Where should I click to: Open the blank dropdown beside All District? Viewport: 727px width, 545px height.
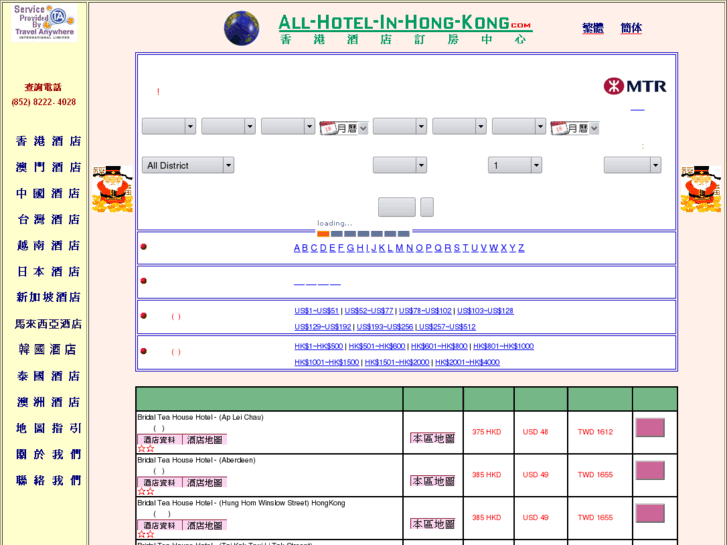click(400, 165)
